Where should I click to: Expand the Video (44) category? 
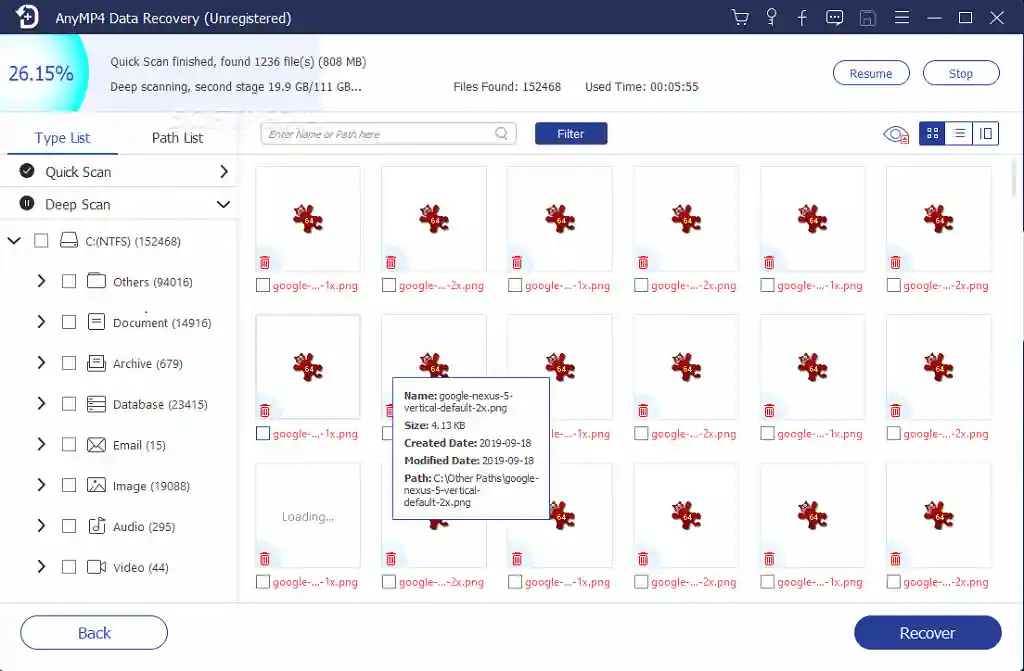41,567
